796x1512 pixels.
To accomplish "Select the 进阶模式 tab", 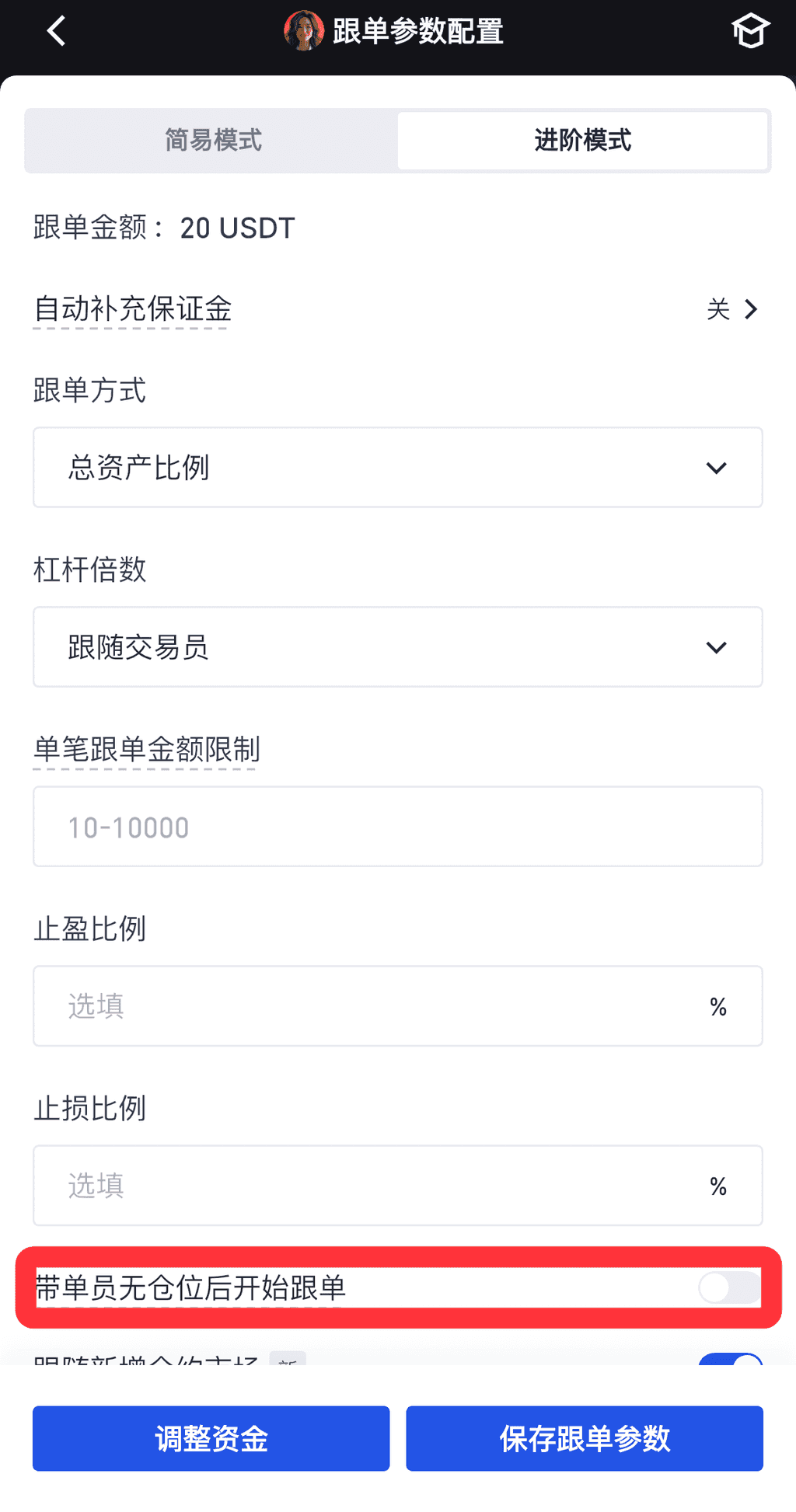I will 582,141.
